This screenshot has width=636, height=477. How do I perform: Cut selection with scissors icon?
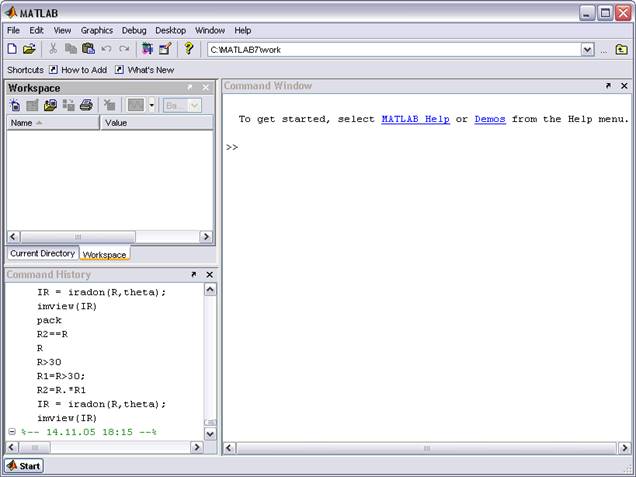[x=53, y=49]
